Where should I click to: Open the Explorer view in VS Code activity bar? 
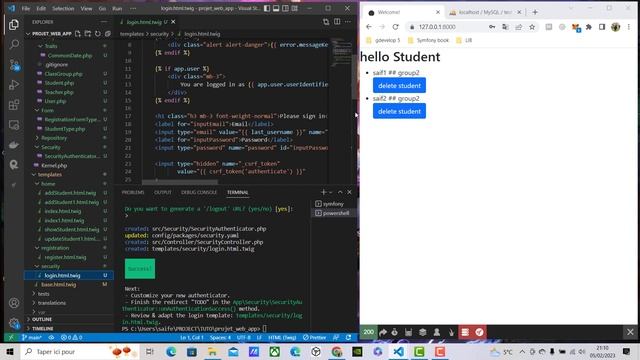tap(14, 25)
